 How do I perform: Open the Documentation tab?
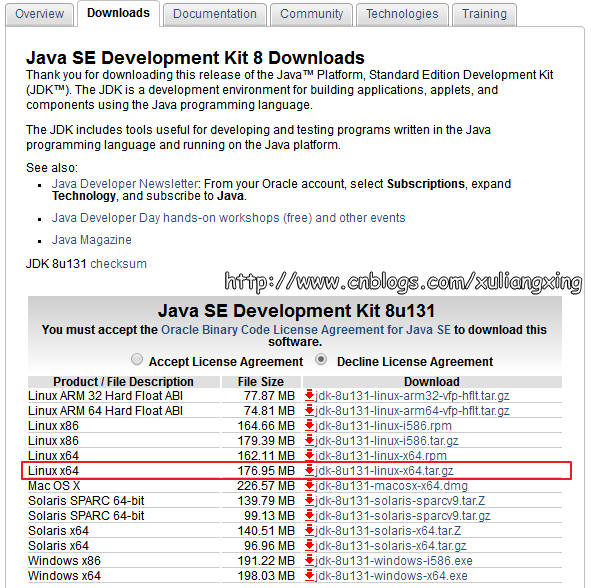(215, 14)
